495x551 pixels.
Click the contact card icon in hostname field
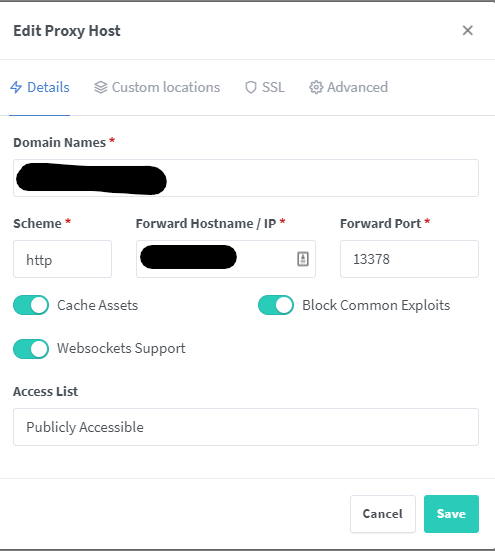coord(303,259)
